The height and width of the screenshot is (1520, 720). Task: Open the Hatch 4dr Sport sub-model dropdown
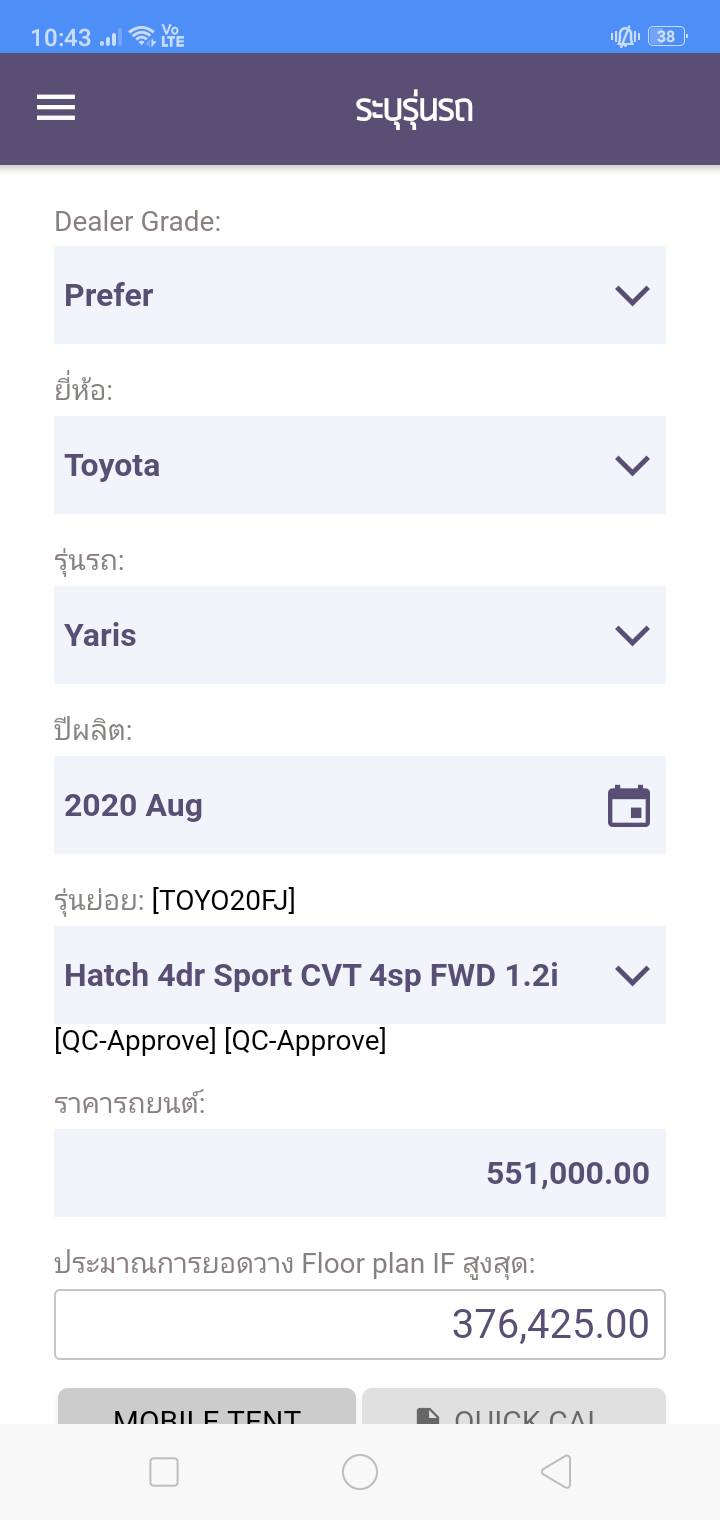[360, 975]
